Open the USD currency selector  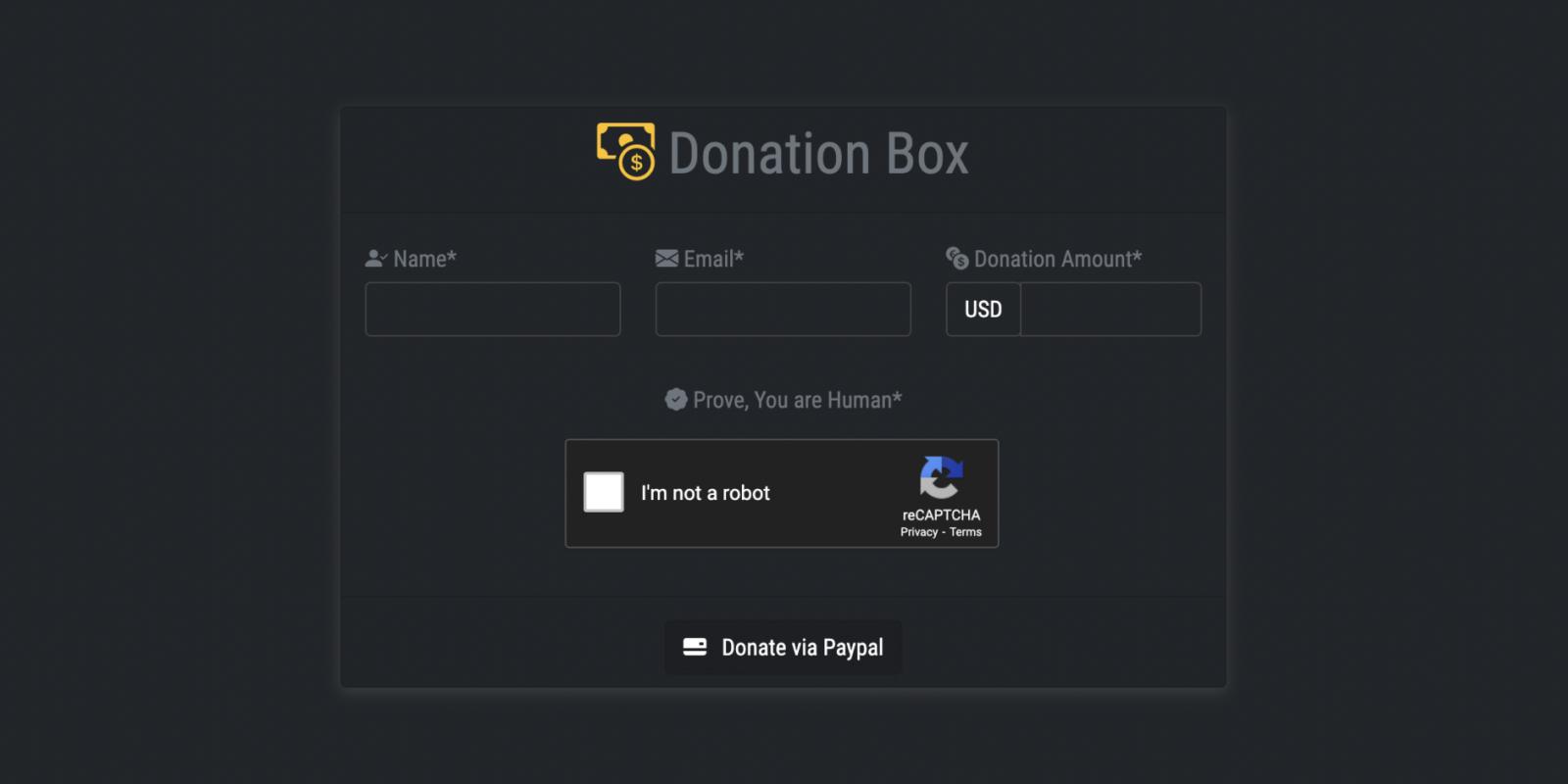(x=982, y=309)
